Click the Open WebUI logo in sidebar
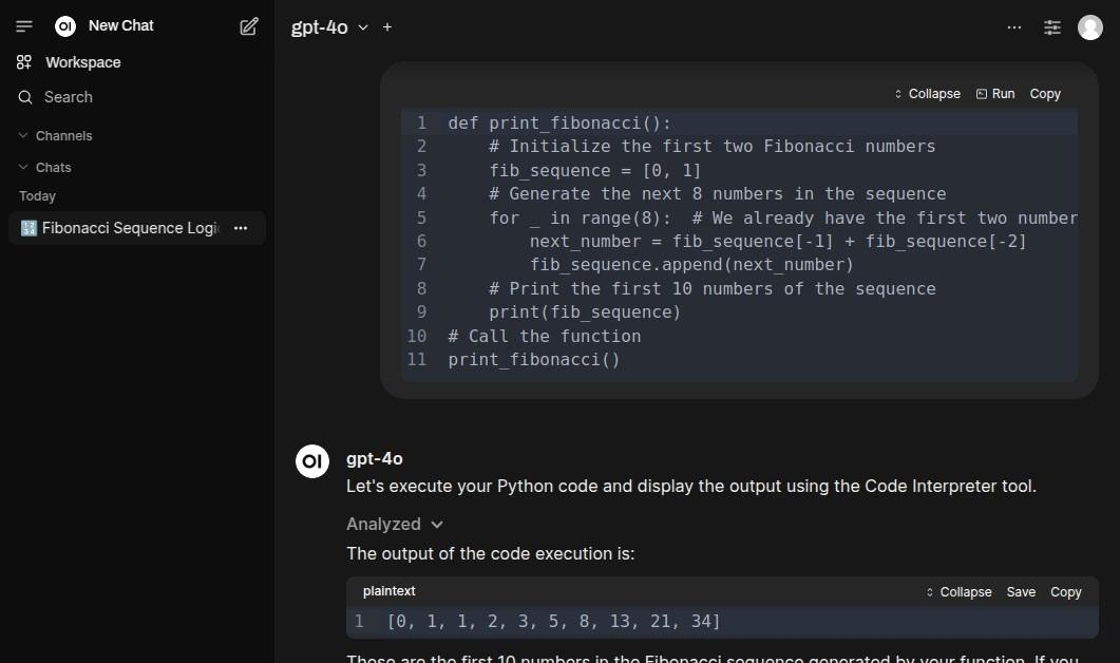This screenshot has height=663, width=1120. tap(65, 26)
